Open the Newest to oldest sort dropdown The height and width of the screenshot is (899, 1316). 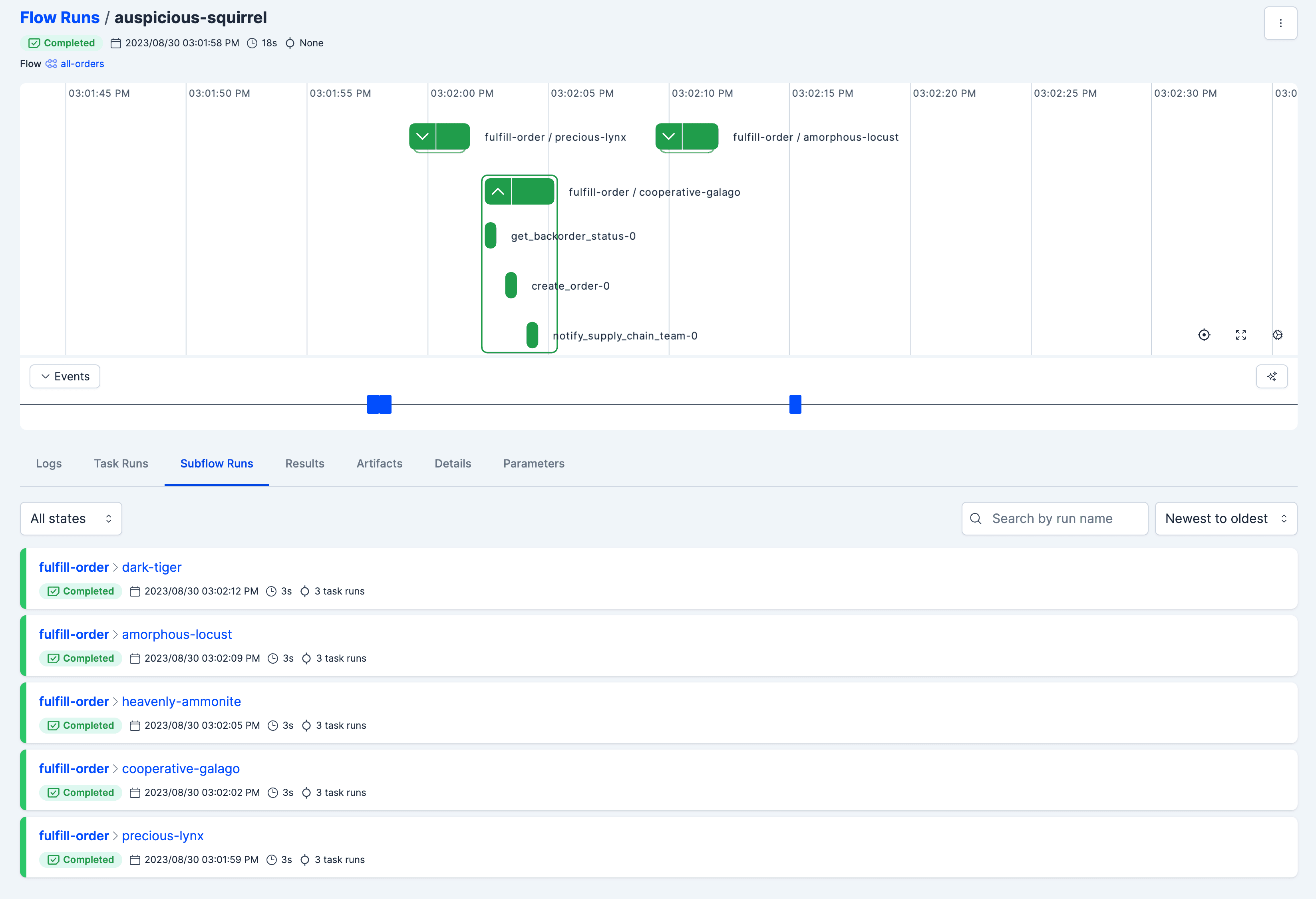click(x=1225, y=518)
